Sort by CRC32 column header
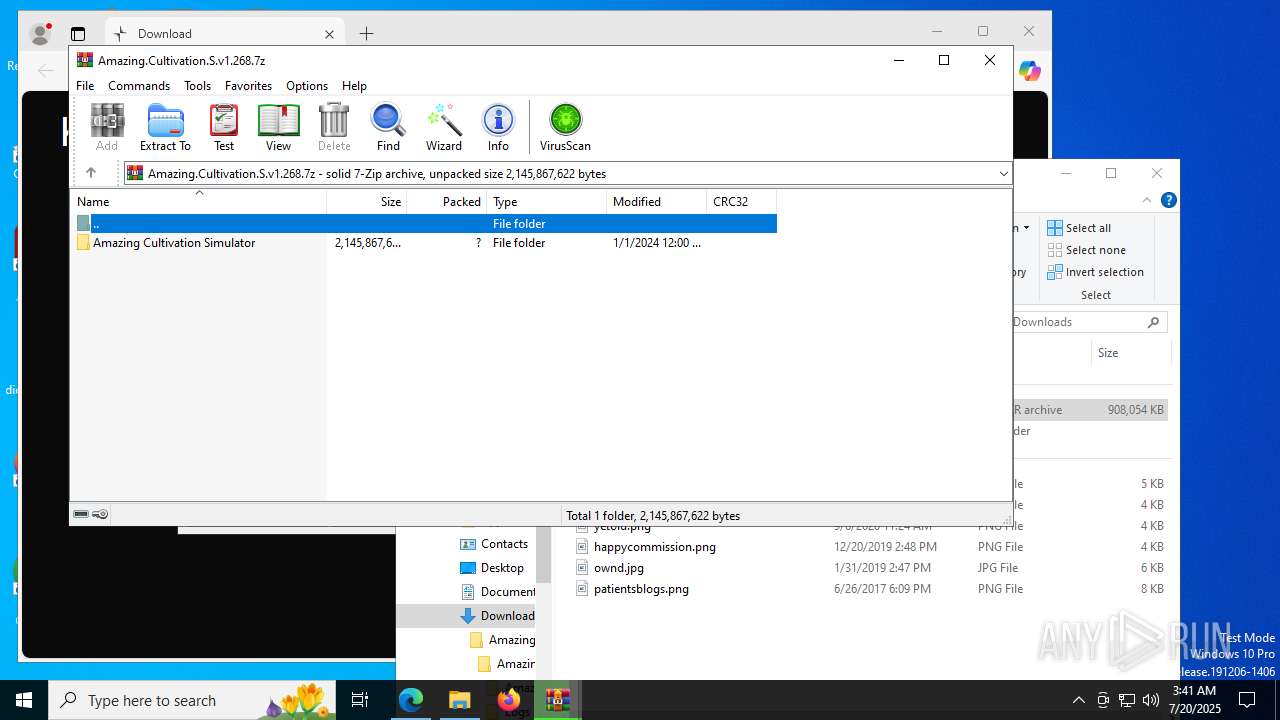The image size is (1280, 720). click(742, 202)
